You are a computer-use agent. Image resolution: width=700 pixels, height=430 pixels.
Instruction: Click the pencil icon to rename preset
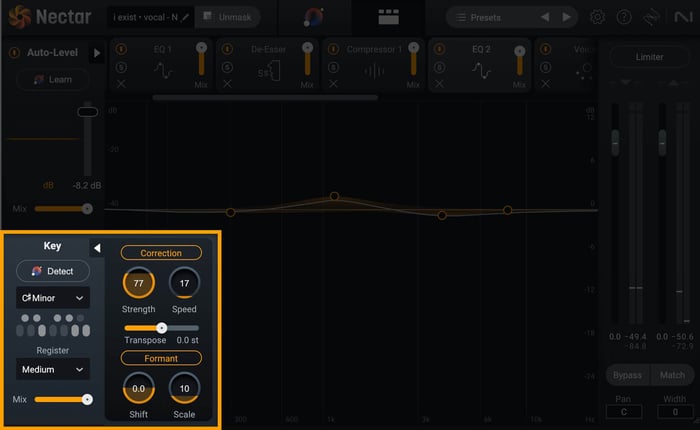pyautogui.click(x=185, y=17)
